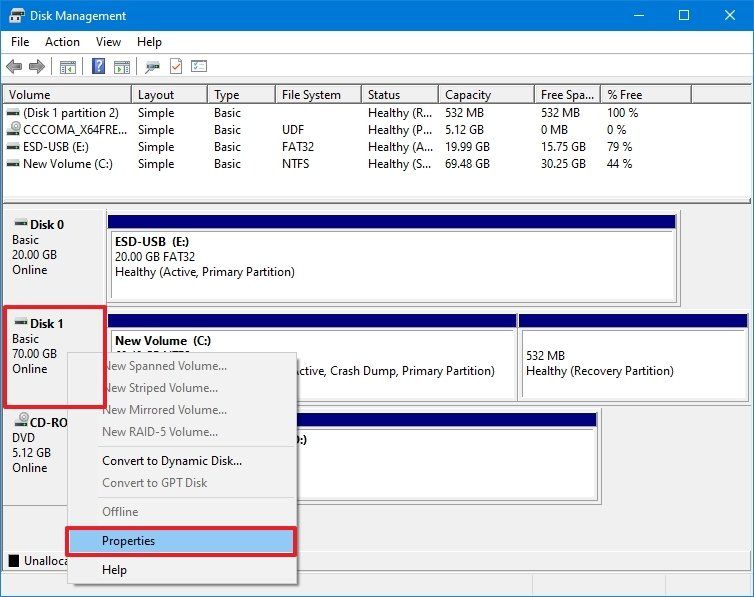Sort by the Layout column header
Viewport: 754px width, 597px height.
[x=170, y=95]
